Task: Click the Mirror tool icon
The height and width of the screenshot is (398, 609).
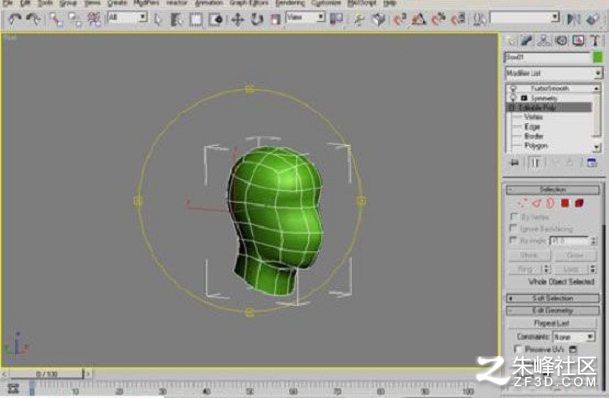Action: coord(574,19)
